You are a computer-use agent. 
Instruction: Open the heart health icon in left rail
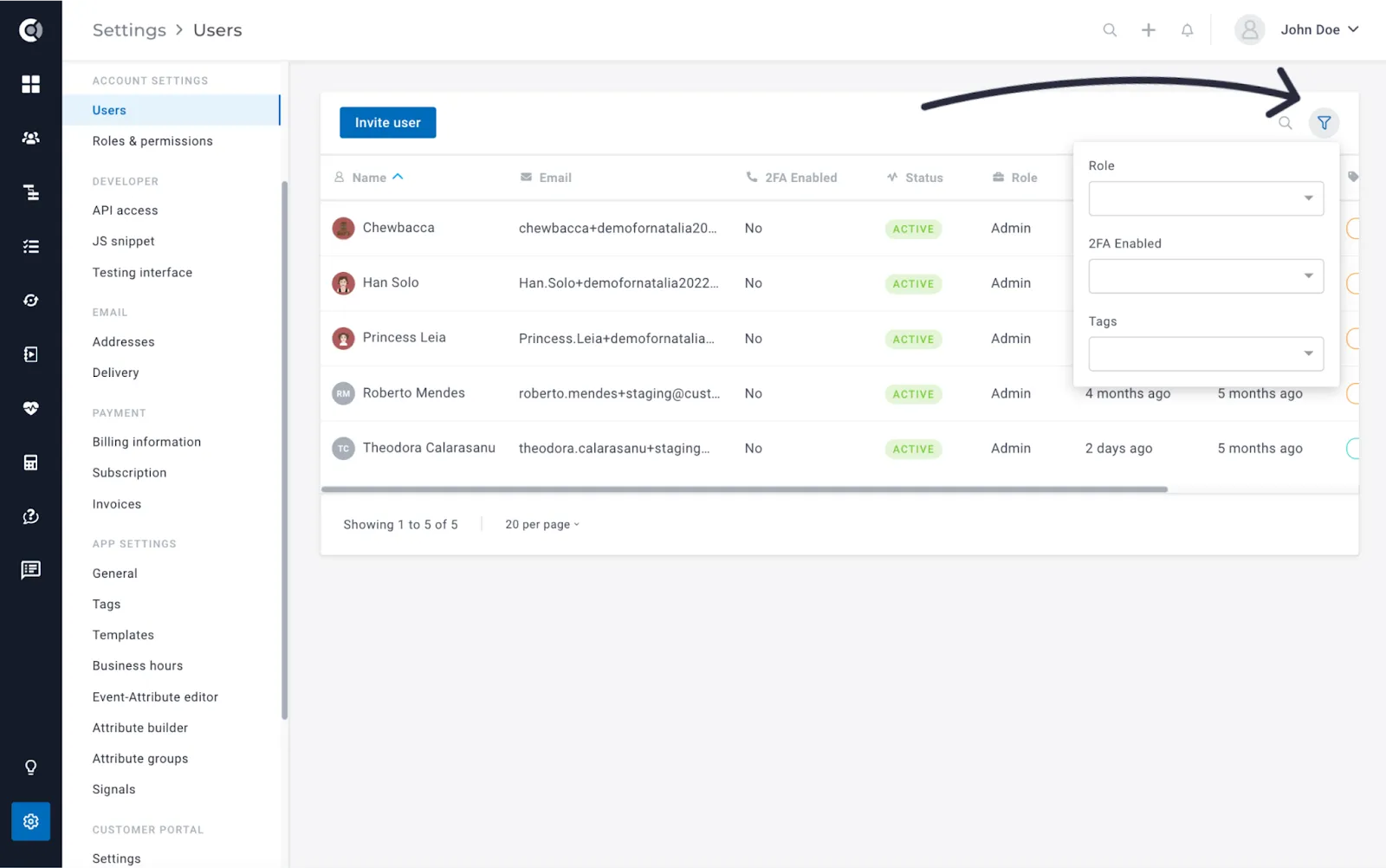[x=30, y=408]
